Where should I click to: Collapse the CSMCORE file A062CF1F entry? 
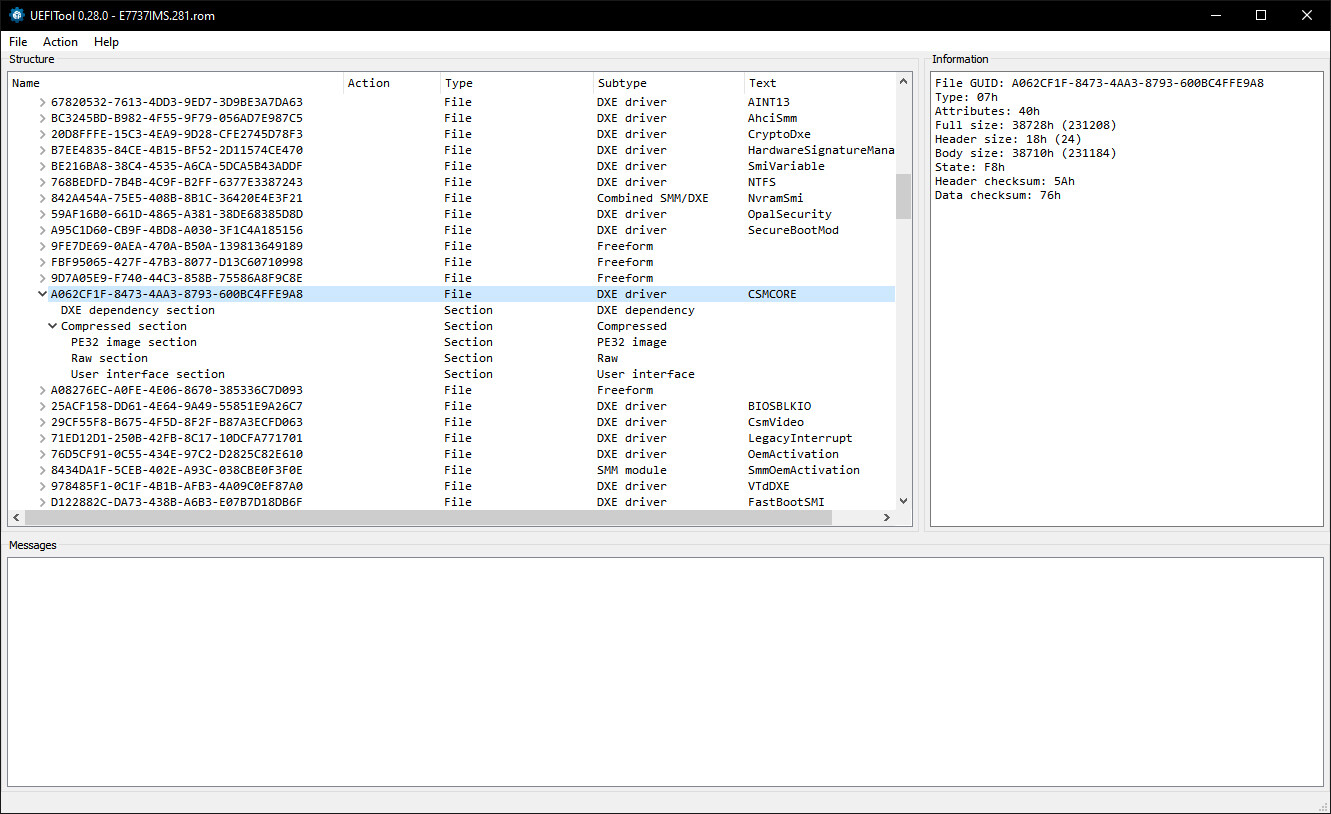point(42,294)
